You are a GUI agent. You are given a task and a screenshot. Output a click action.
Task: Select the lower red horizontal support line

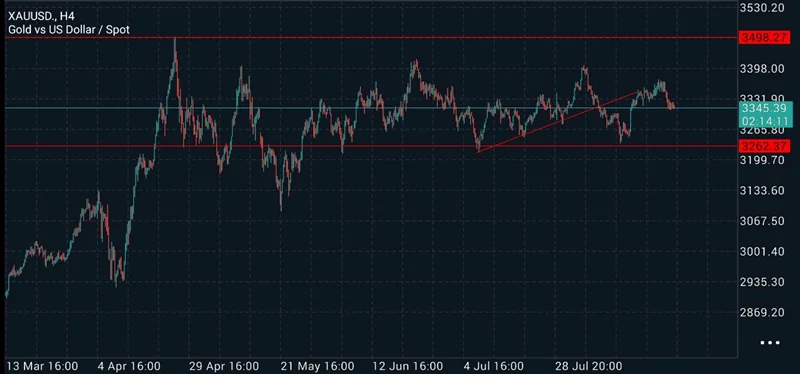(x=371, y=146)
